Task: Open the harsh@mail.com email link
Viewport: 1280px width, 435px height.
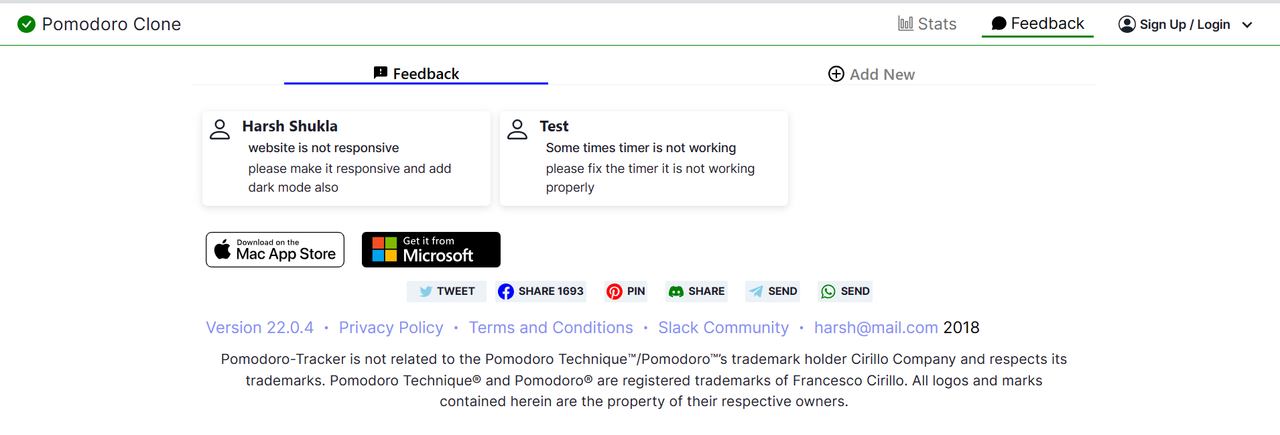Action: [876, 327]
